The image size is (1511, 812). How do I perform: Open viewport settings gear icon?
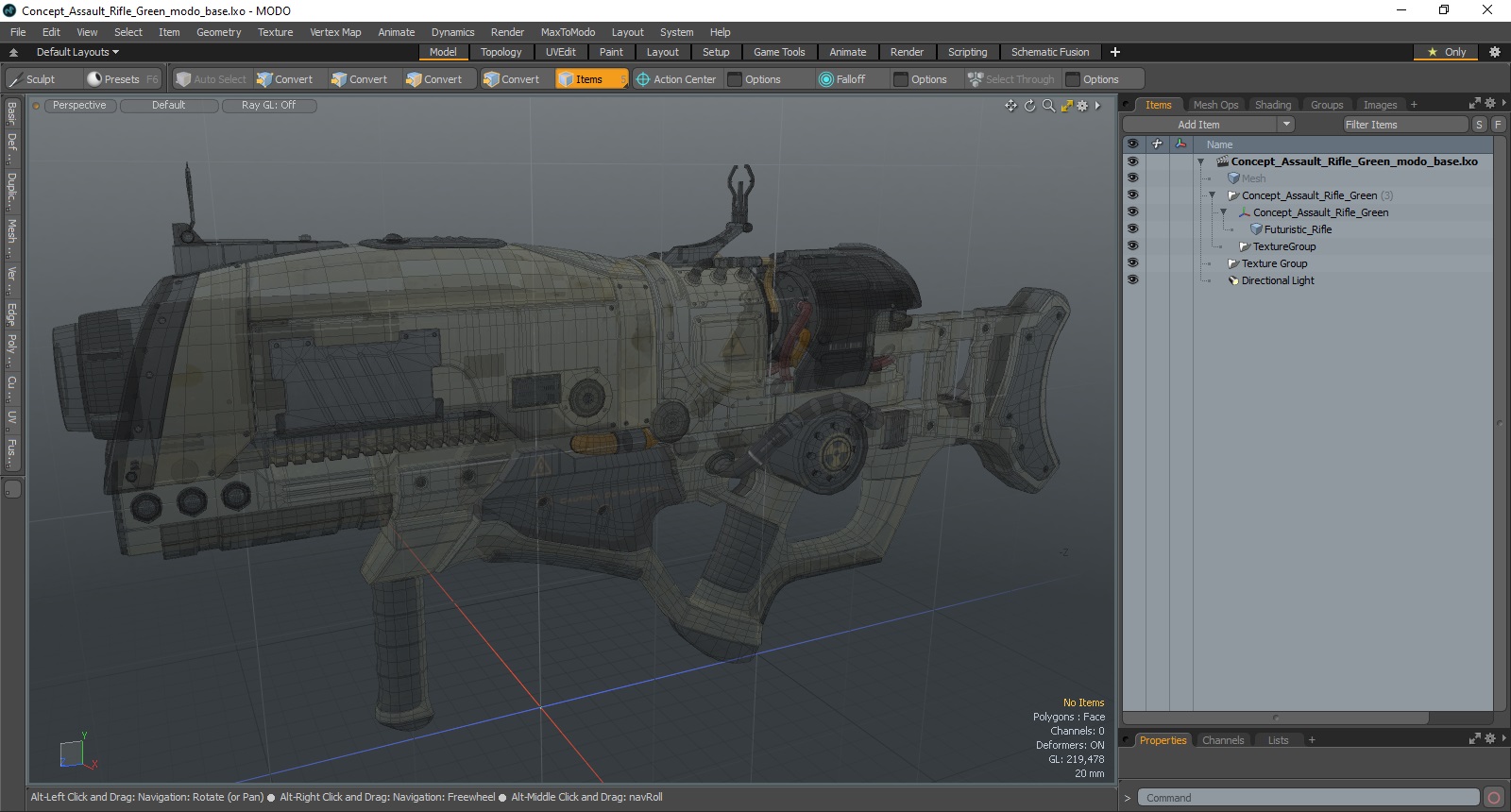1082,106
